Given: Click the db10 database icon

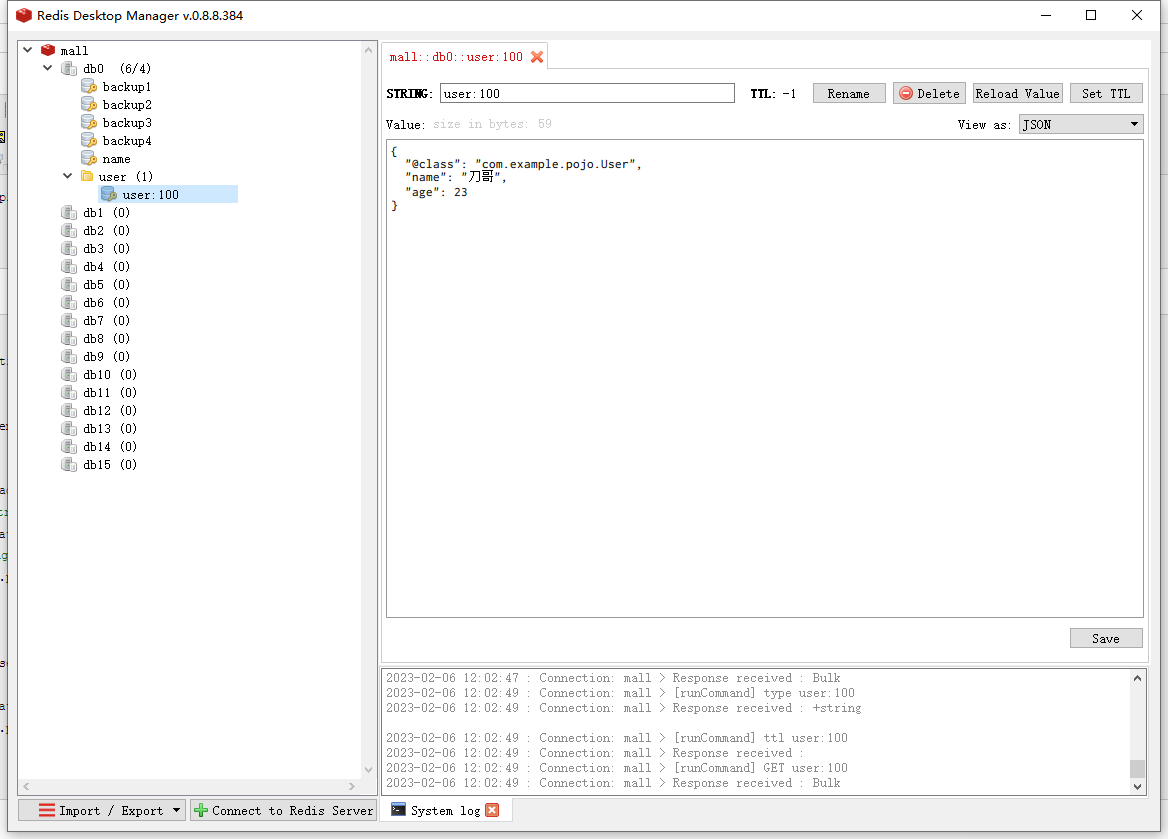Looking at the screenshot, I should click(69, 375).
